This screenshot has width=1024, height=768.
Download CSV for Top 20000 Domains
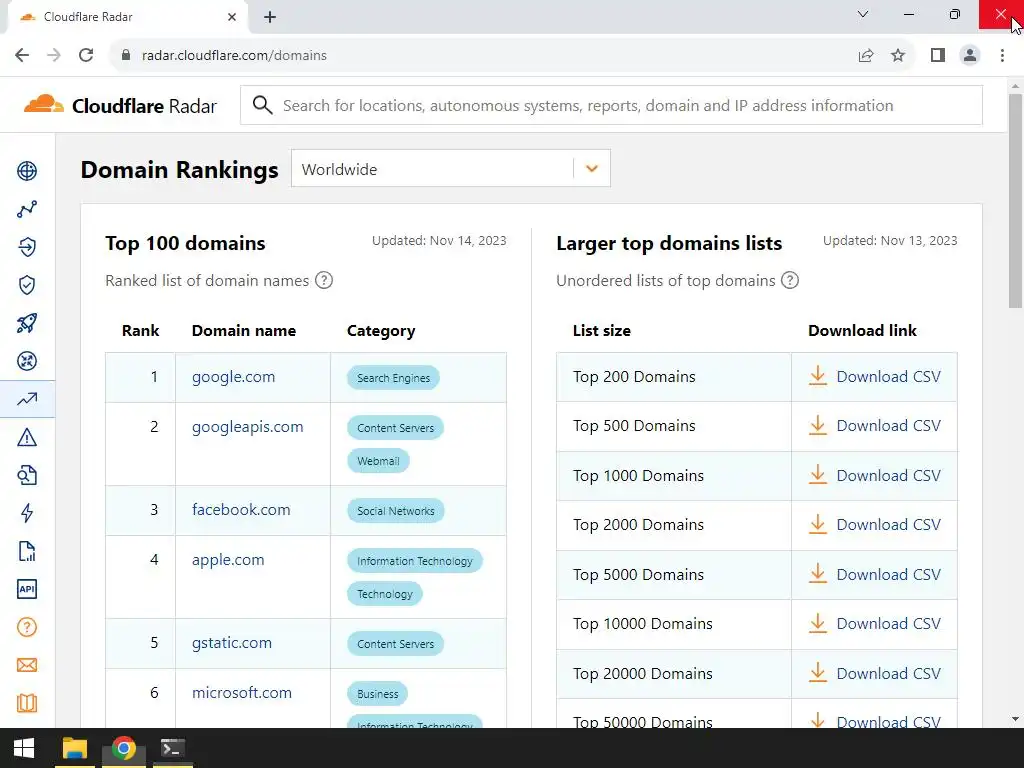click(874, 673)
